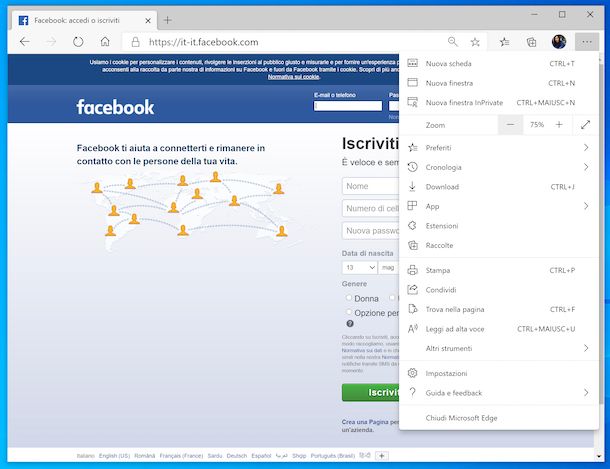The width and height of the screenshot is (610, 469).
Task: Open the birth month dropdown showing mag
Action: point(389,268)
